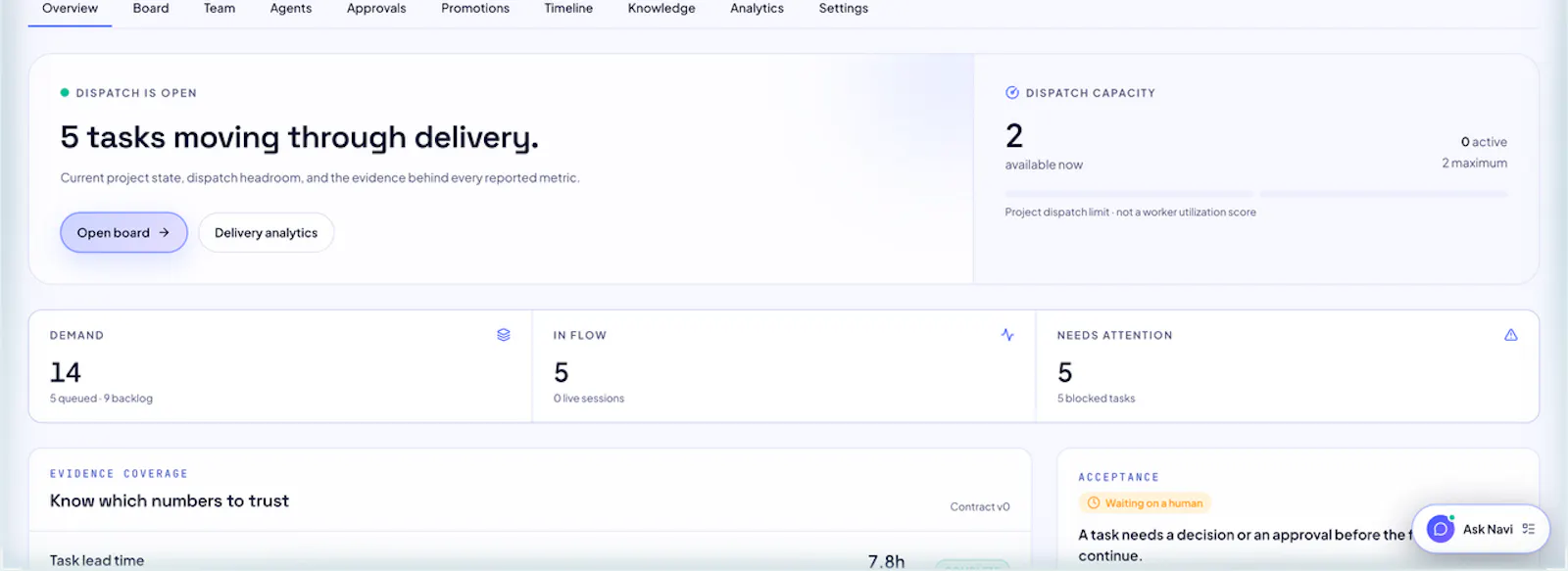Click the '2 maximum' capacity text
This screenshot has width=1568, height=571.
1475,164
